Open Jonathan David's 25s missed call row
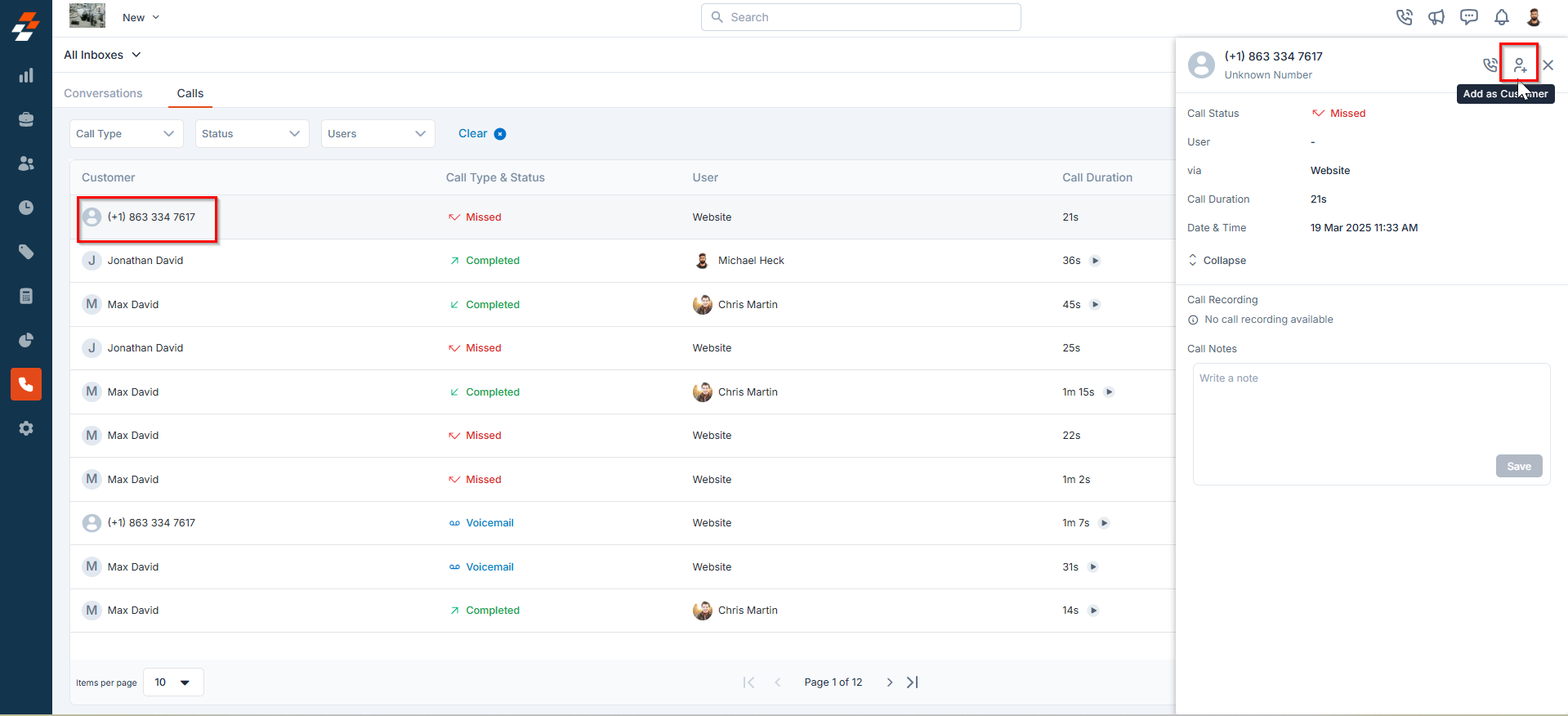1568x716 pixels. pyautogui.click(x=623, y=348)
